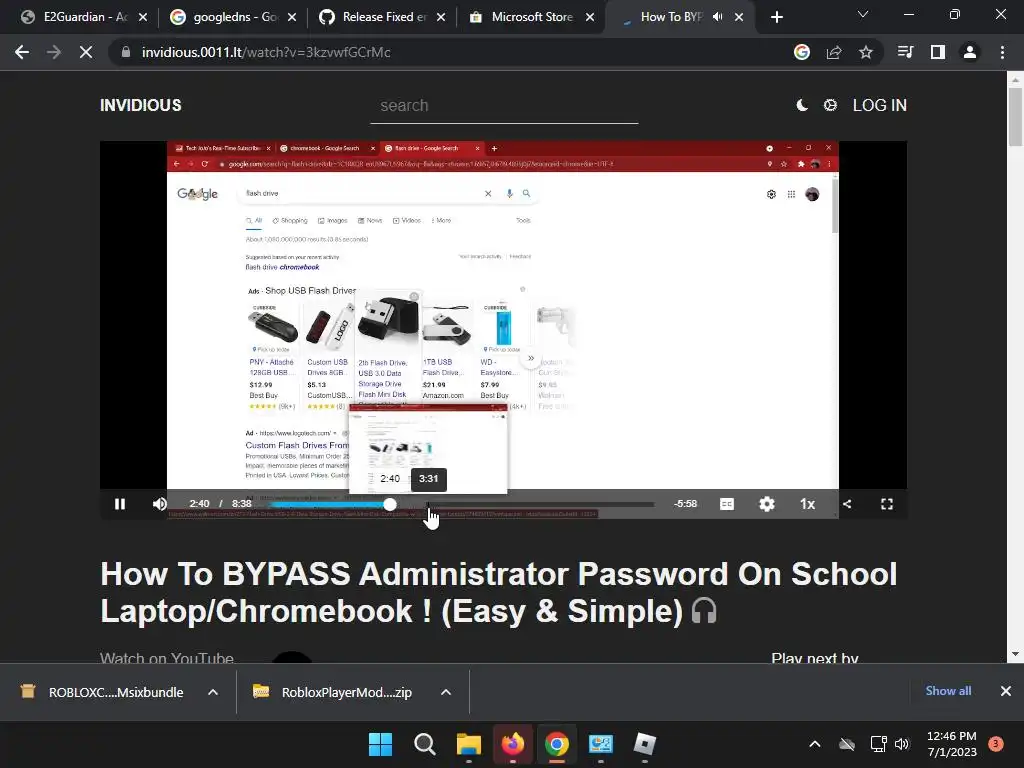Open taskbar search
Viewport: 1024px width, 768px height.
(424, 744)
